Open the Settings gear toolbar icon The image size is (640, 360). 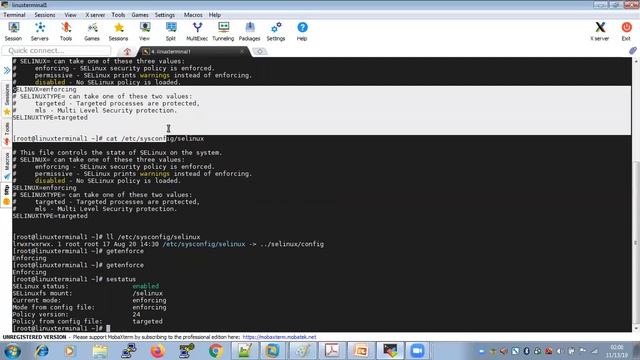pyautogui.click(x=276, y=31)
